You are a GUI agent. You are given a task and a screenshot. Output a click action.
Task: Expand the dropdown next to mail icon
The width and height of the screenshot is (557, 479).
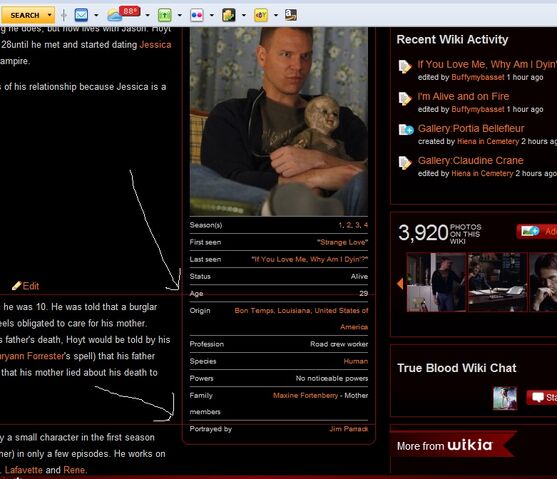click(96, 15)
